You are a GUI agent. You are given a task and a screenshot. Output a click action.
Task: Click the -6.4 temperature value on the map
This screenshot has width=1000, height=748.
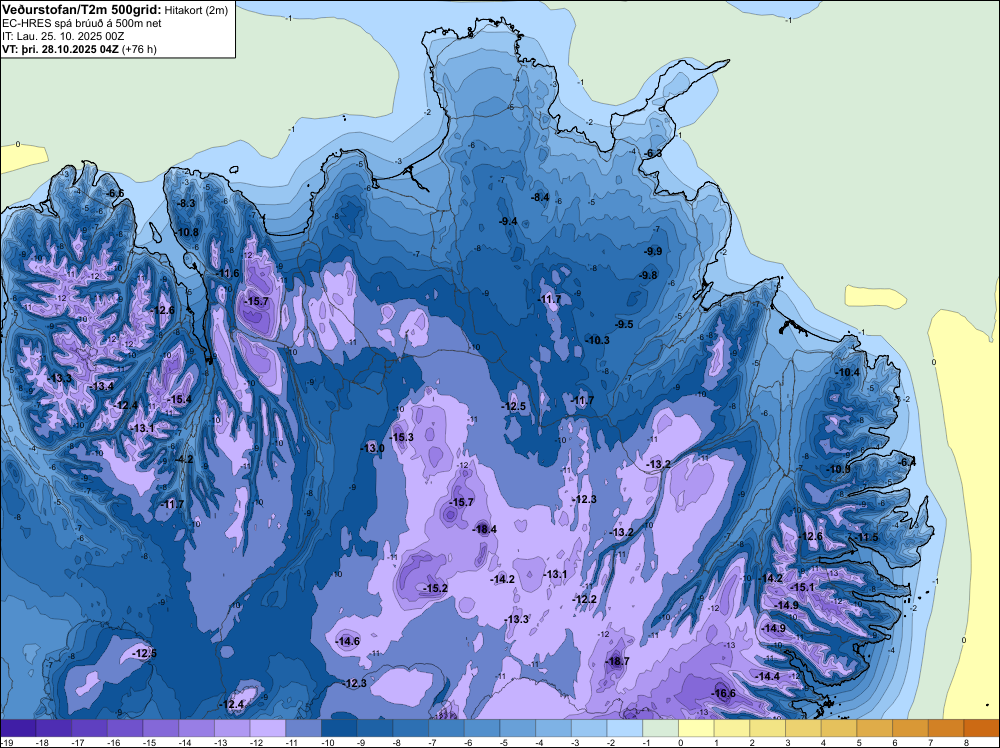906,463
